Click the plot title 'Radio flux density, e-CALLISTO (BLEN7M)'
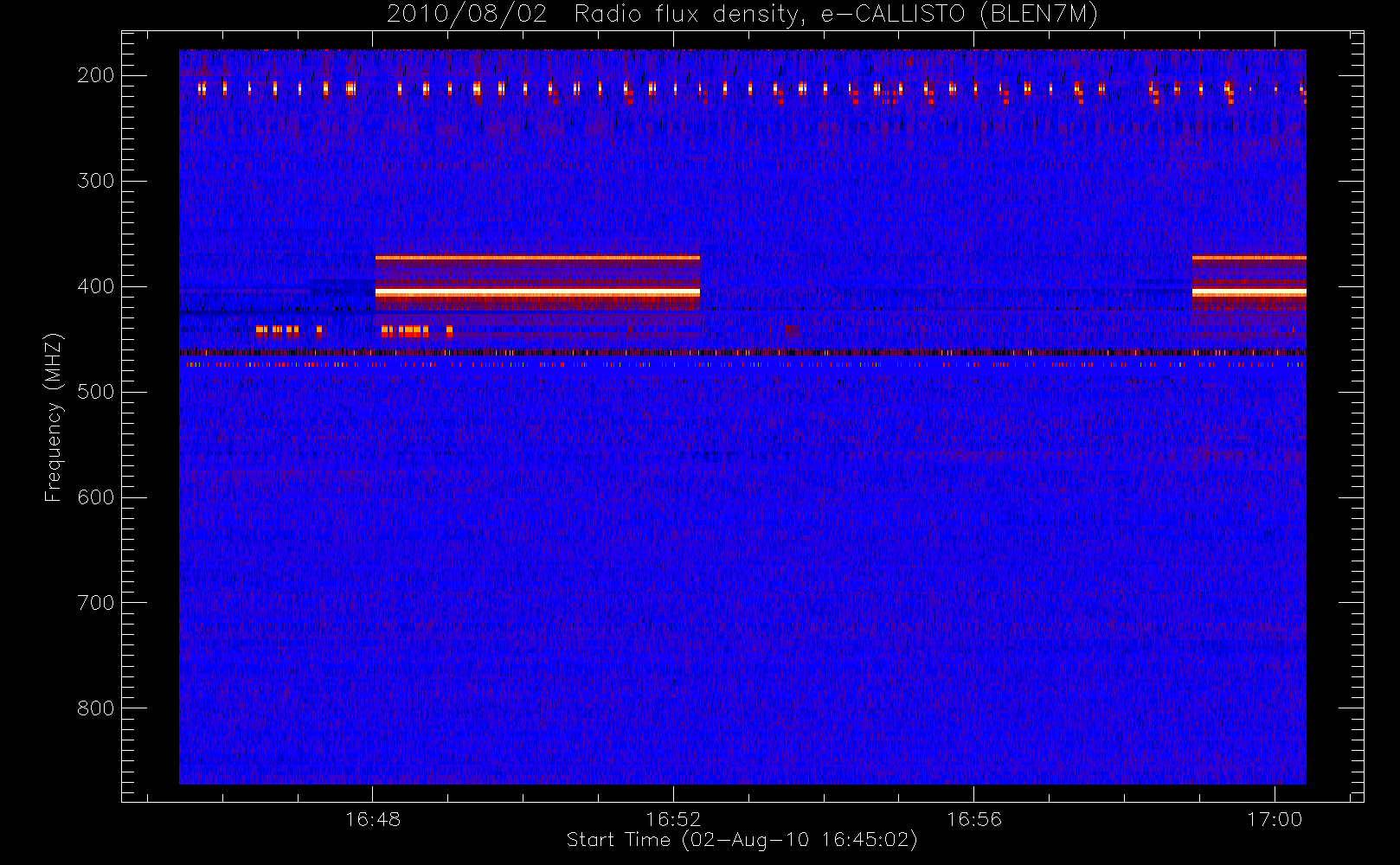 click(x=836, y=15)
